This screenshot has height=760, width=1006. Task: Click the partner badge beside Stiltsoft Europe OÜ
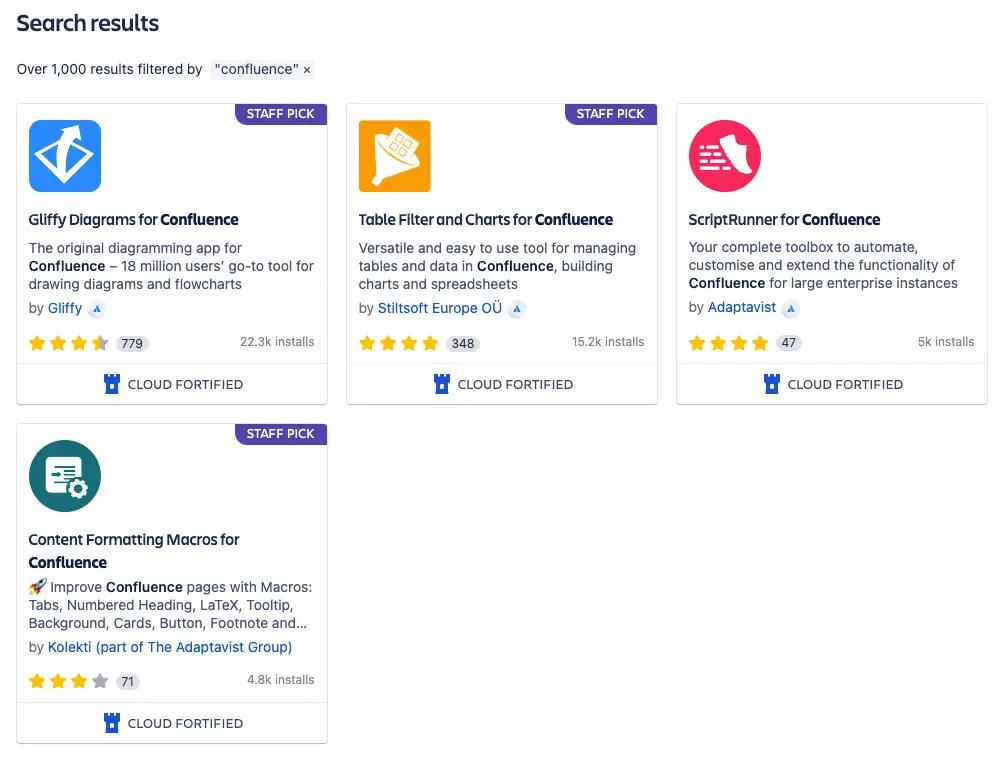pos(517,309)
